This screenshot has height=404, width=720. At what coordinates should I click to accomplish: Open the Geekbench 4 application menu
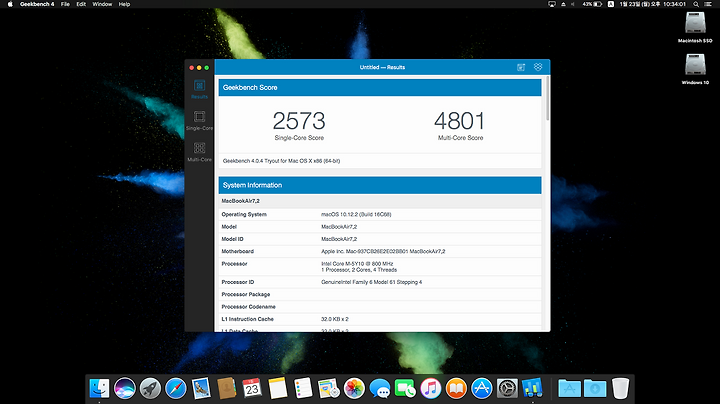tap(37, 4)
